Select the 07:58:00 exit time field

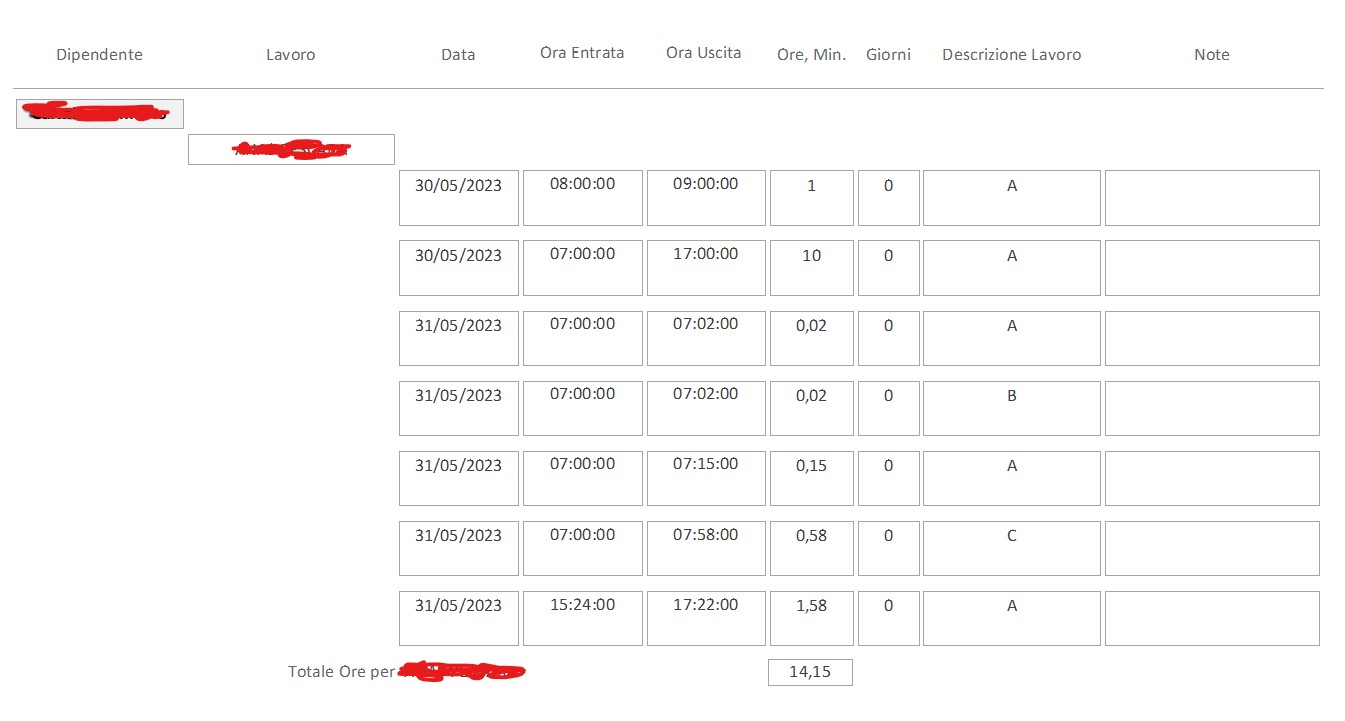(706, 547)
